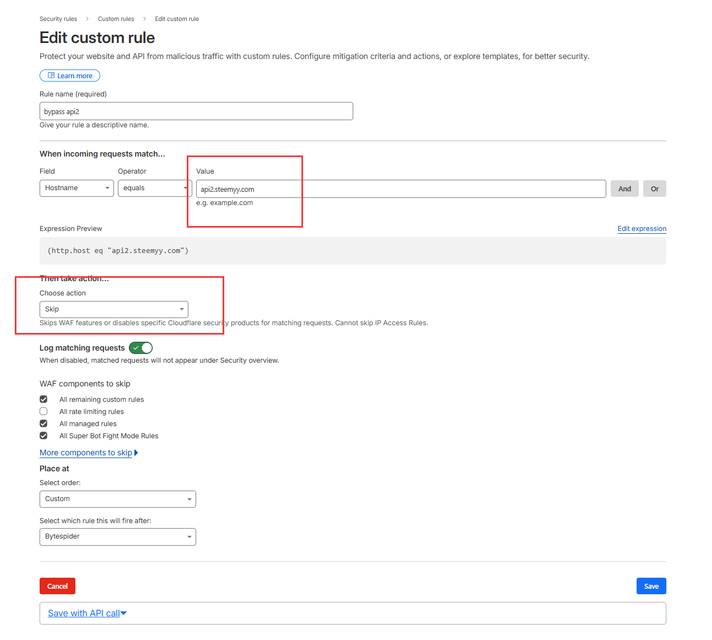Screen dimensions: 712x640
Task: Open the Bytespider rule order dropdown
Action: tap(118, 537)
